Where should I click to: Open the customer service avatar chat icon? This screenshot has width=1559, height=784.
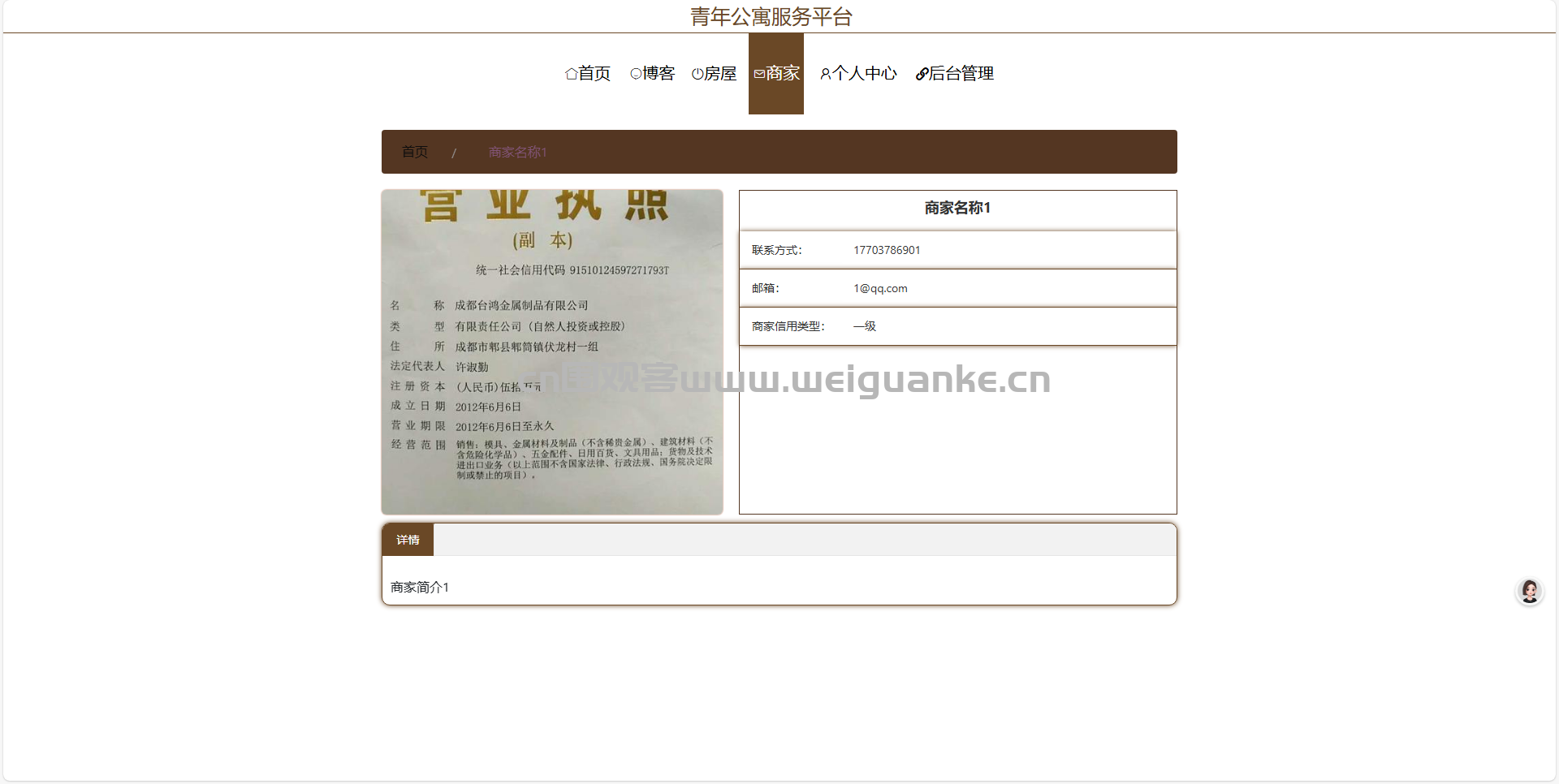tap(1530, 591)
